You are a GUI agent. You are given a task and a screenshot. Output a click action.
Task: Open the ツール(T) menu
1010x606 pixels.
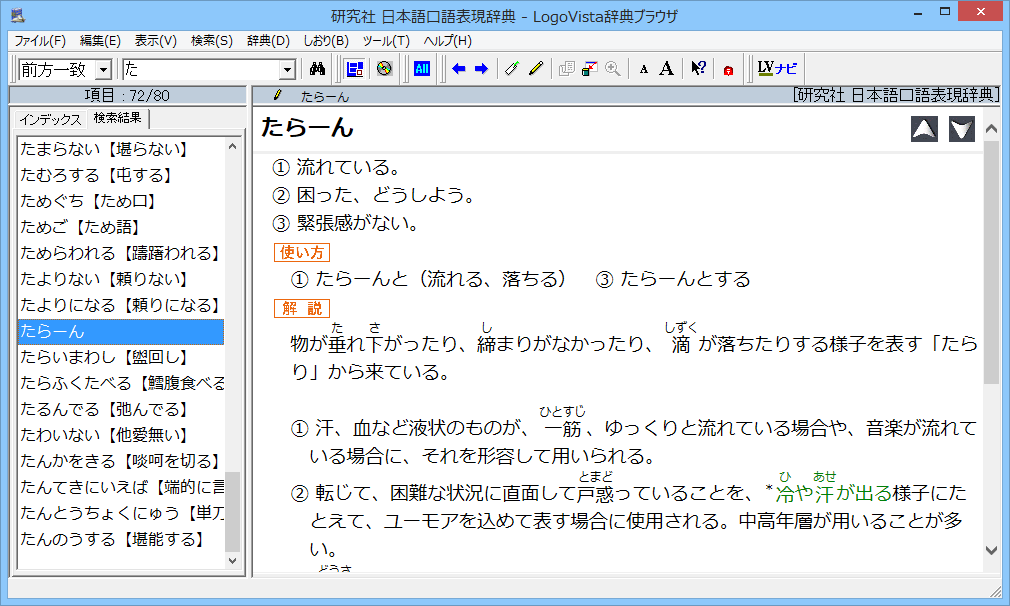(x=386, y=41)
